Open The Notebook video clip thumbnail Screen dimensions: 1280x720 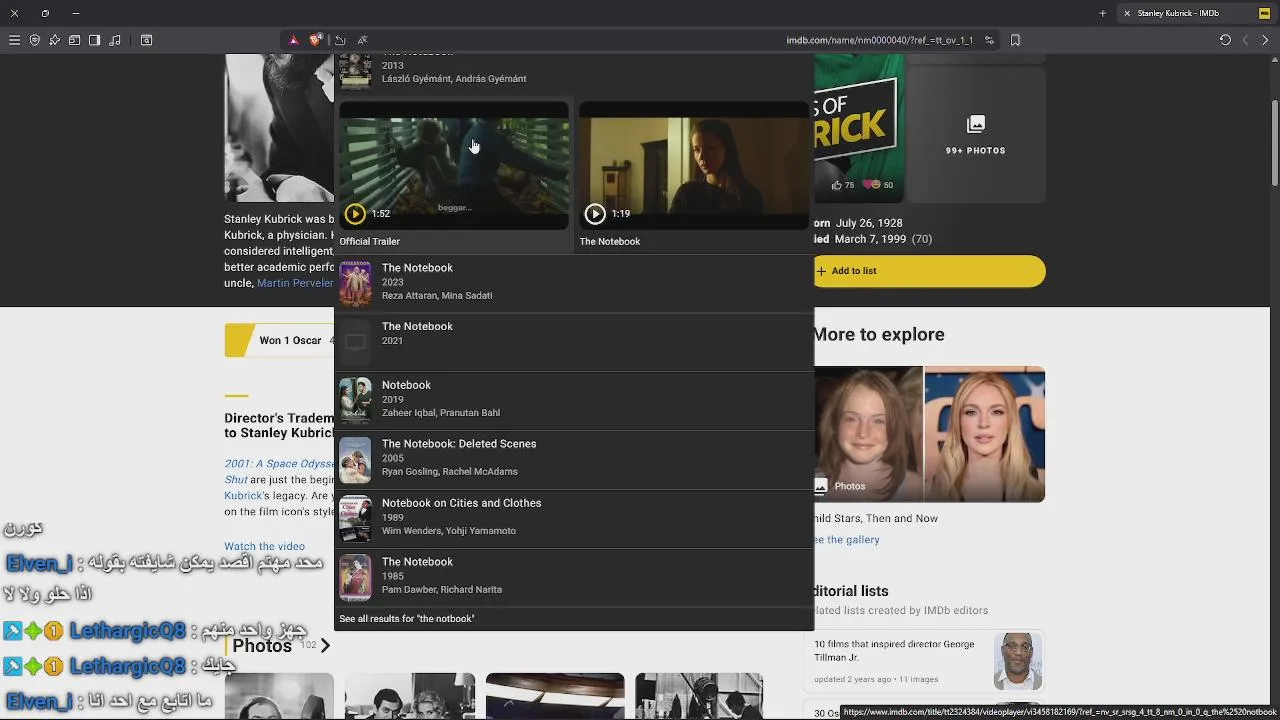click(x=694, y=166)
